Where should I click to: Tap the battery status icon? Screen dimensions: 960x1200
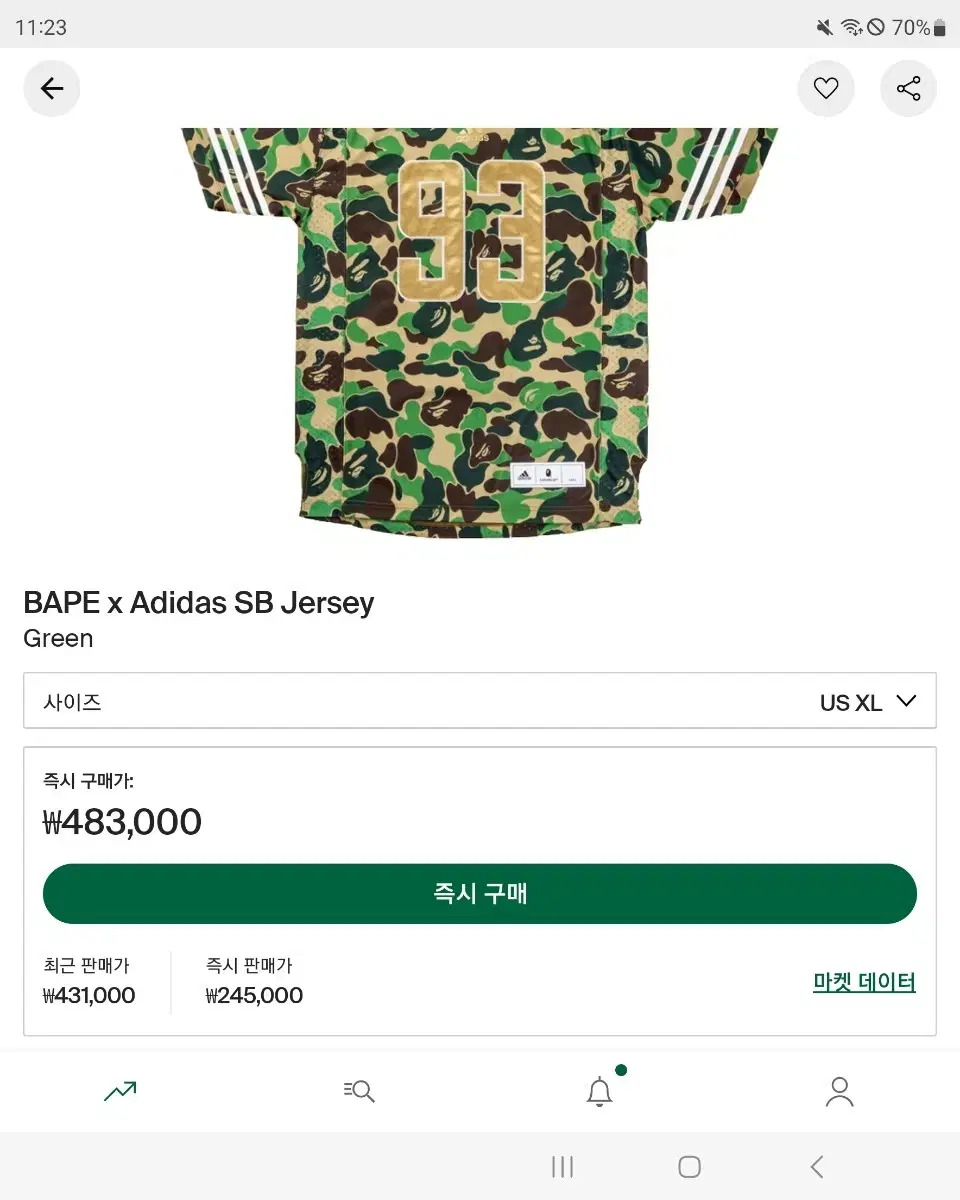[939, 28]
